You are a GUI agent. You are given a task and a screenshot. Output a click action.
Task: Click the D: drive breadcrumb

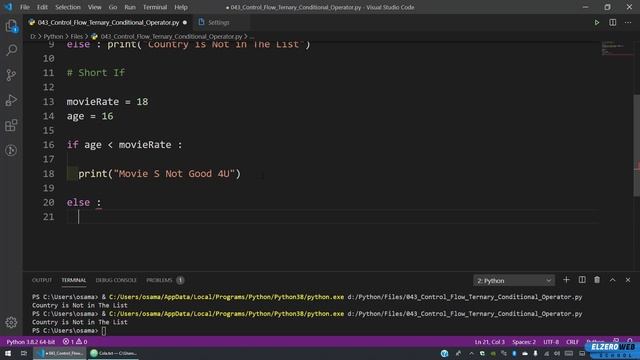[x=33, y=36]
